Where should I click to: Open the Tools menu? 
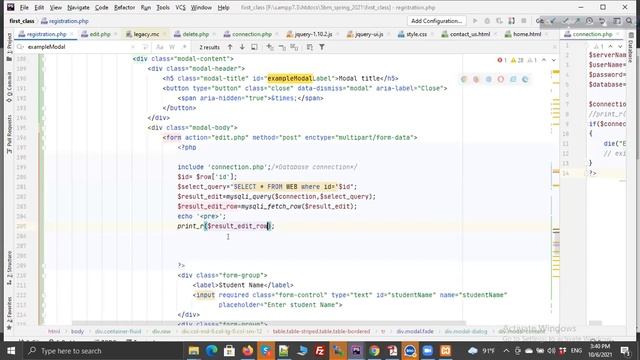163,7
